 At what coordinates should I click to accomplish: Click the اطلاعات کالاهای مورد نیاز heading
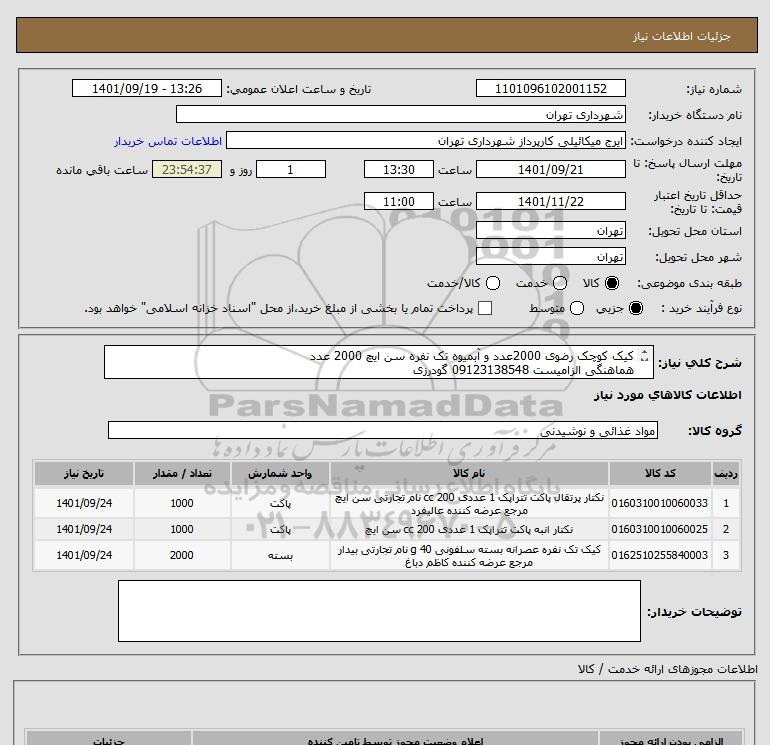[x=667, y=395]
